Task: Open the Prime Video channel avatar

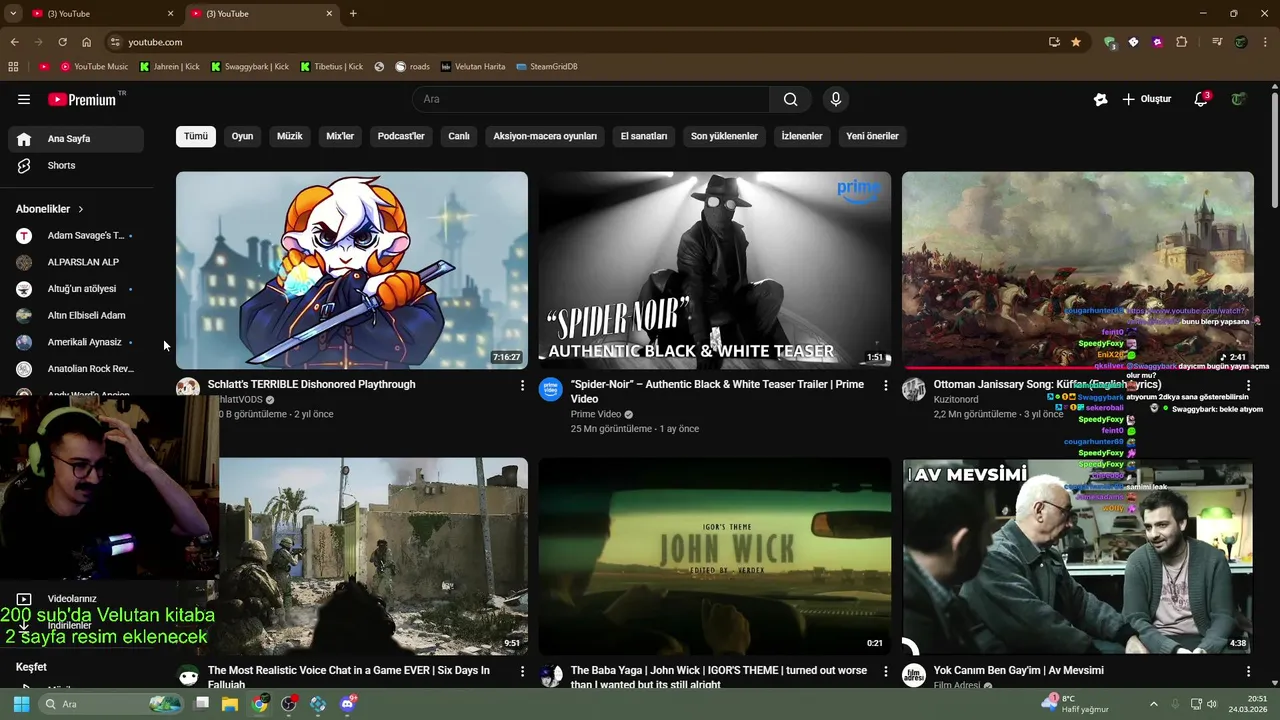Action: pyautogui.click(x=551, y=389)
